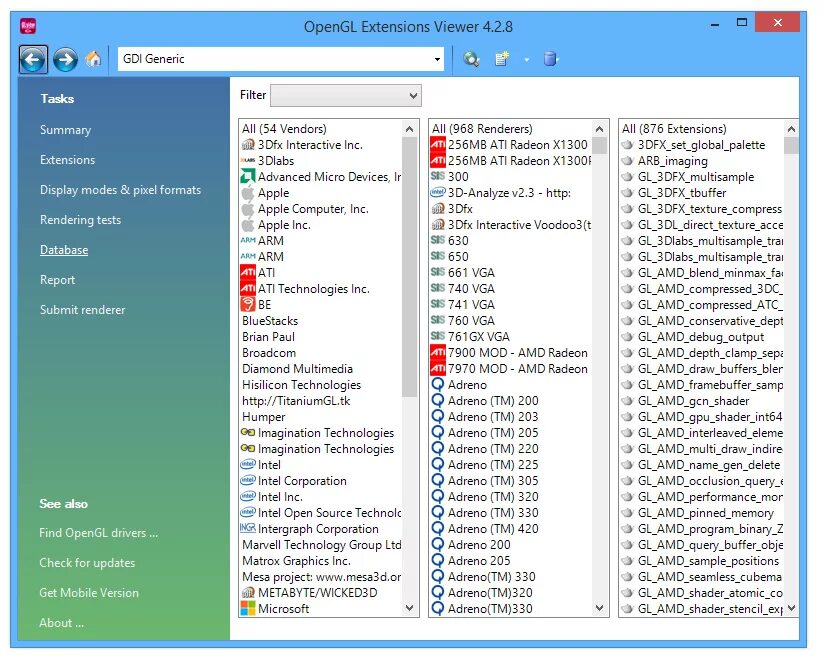Select GL_AMD_sample_positions extension
This screenshot has height=663, width=823.
tap(708, 561)
